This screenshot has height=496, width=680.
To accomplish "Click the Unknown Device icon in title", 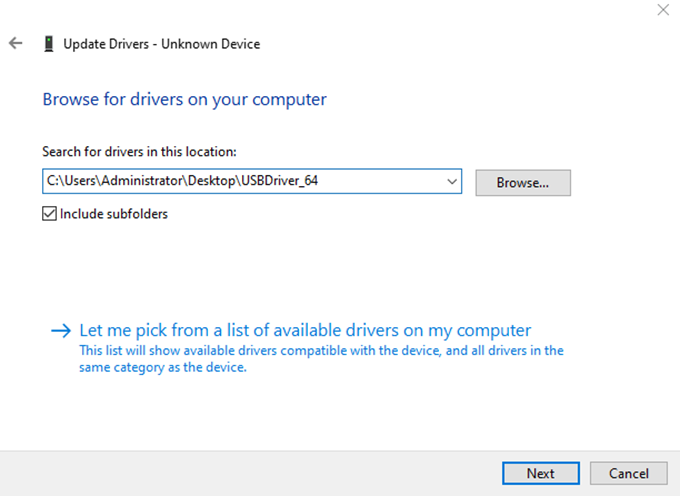I will 47,44.
